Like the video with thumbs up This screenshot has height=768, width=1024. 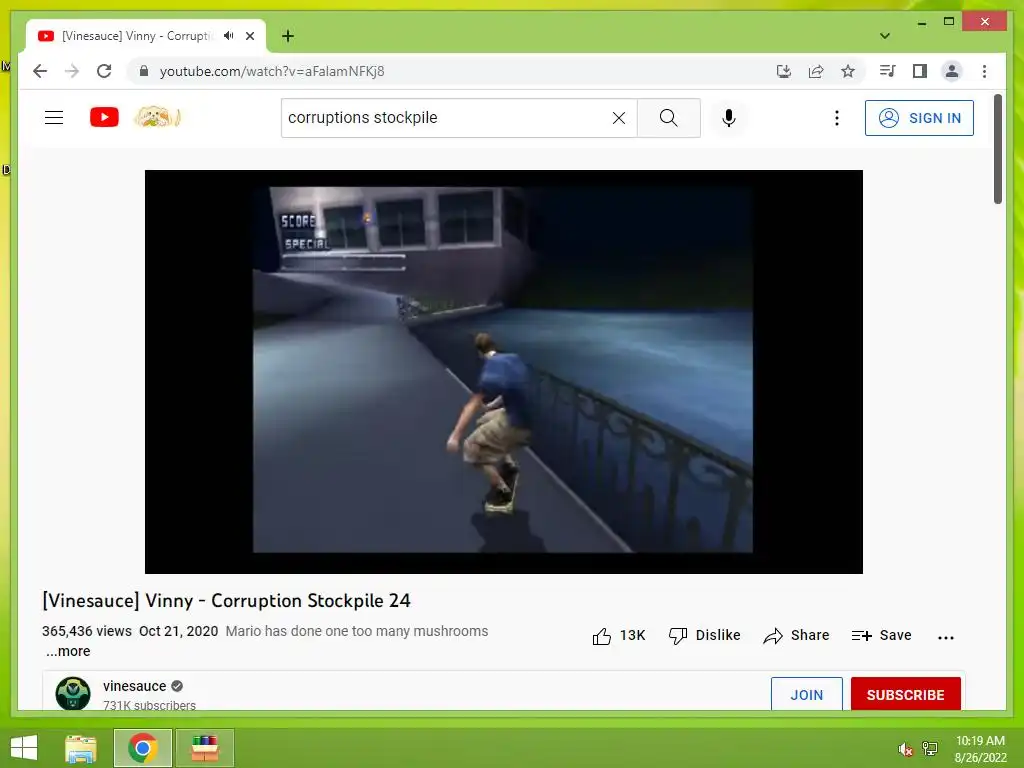618,635
